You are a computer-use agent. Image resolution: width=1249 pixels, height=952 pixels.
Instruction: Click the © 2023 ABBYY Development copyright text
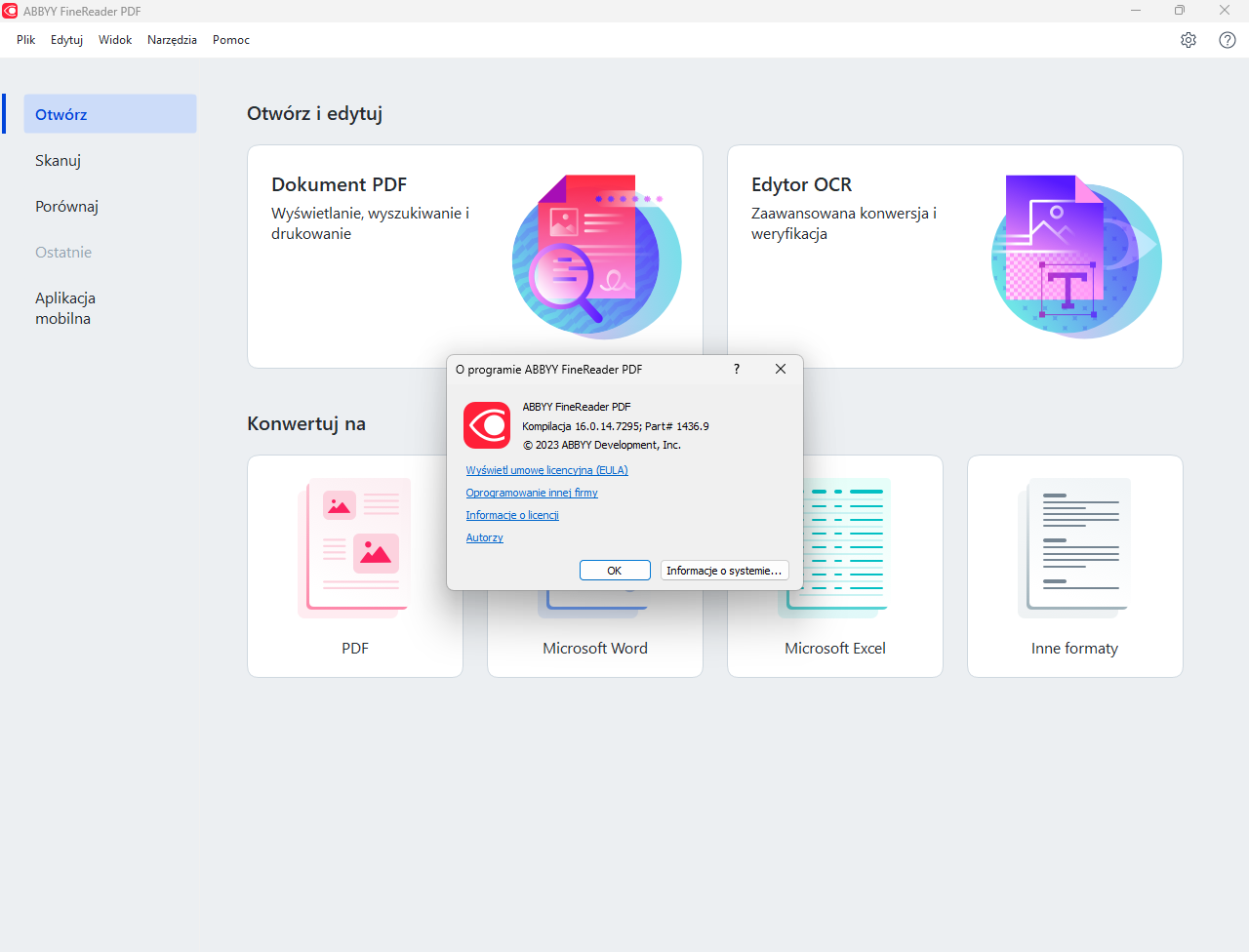tap(601, 445)
